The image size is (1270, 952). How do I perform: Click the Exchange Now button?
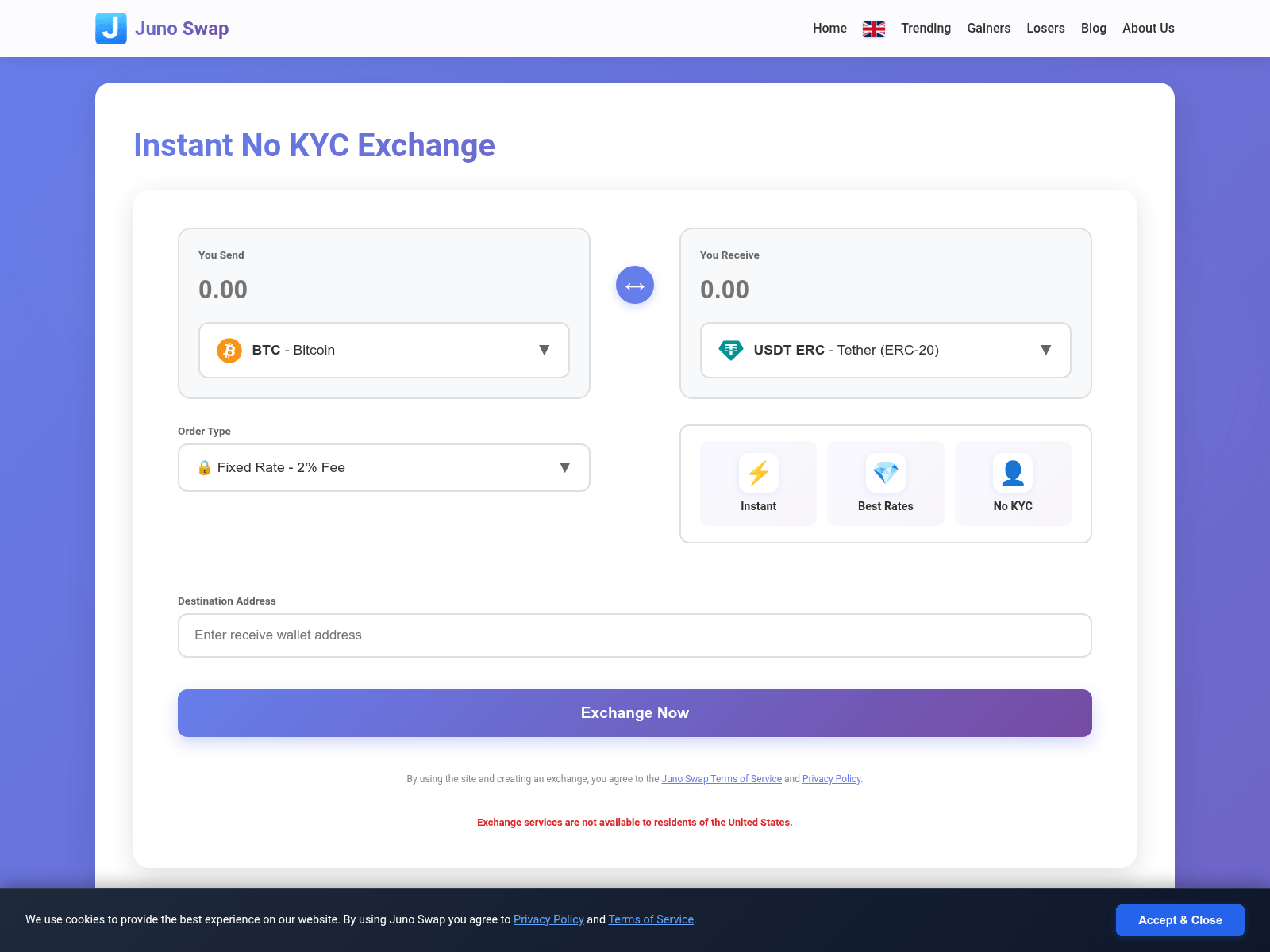635,713
